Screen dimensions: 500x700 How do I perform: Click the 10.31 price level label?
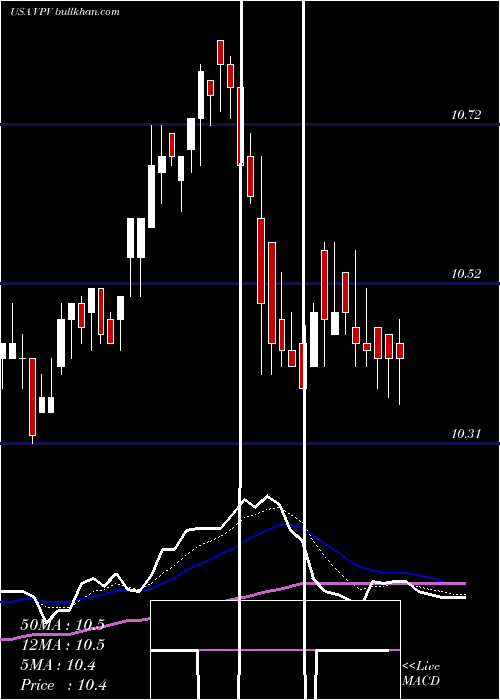click(466, 433)
